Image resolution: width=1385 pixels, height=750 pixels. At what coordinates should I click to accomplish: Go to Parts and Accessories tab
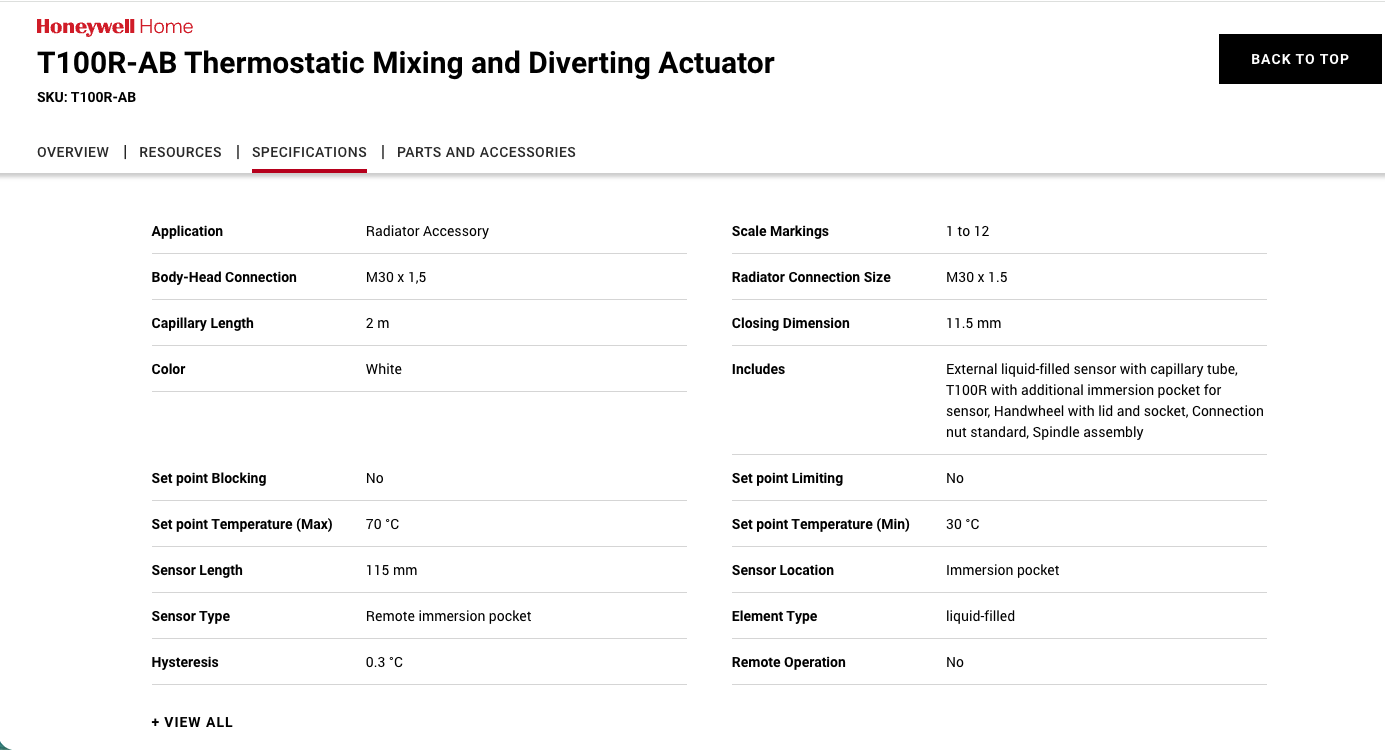point(486,152)
